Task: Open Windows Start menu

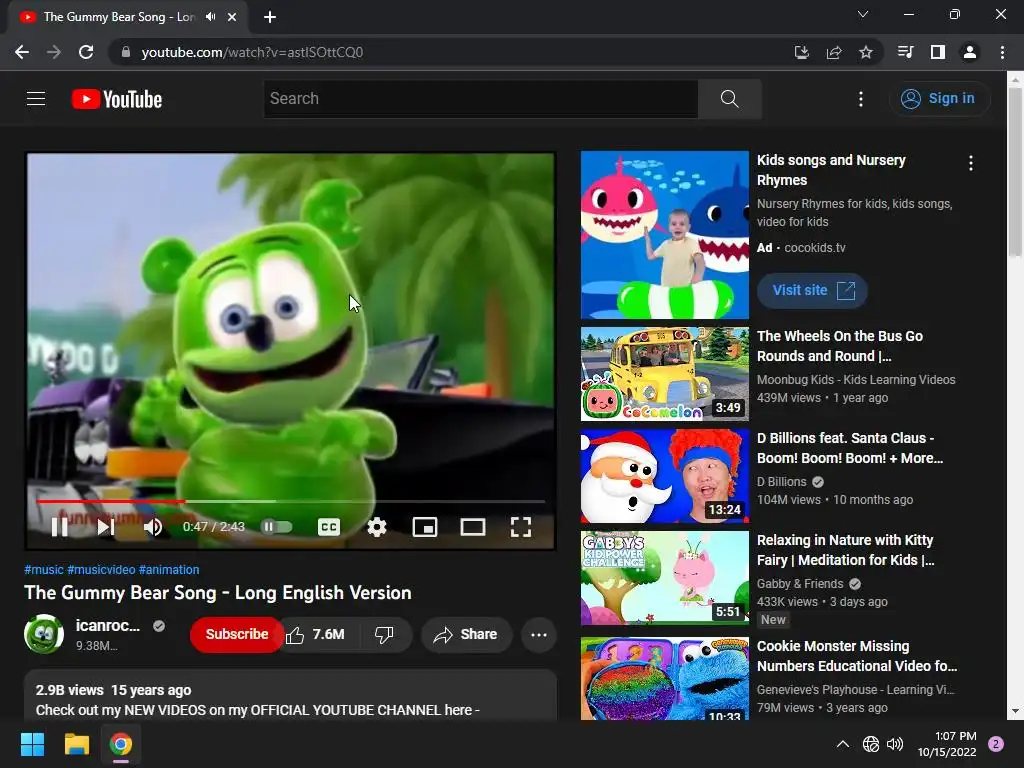Action: click(x=32, y=744)
